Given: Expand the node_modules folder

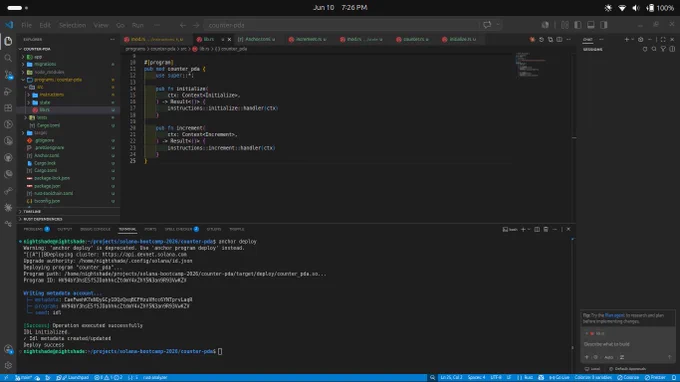Looking at the screenshot, I should (x=23, y=72).
